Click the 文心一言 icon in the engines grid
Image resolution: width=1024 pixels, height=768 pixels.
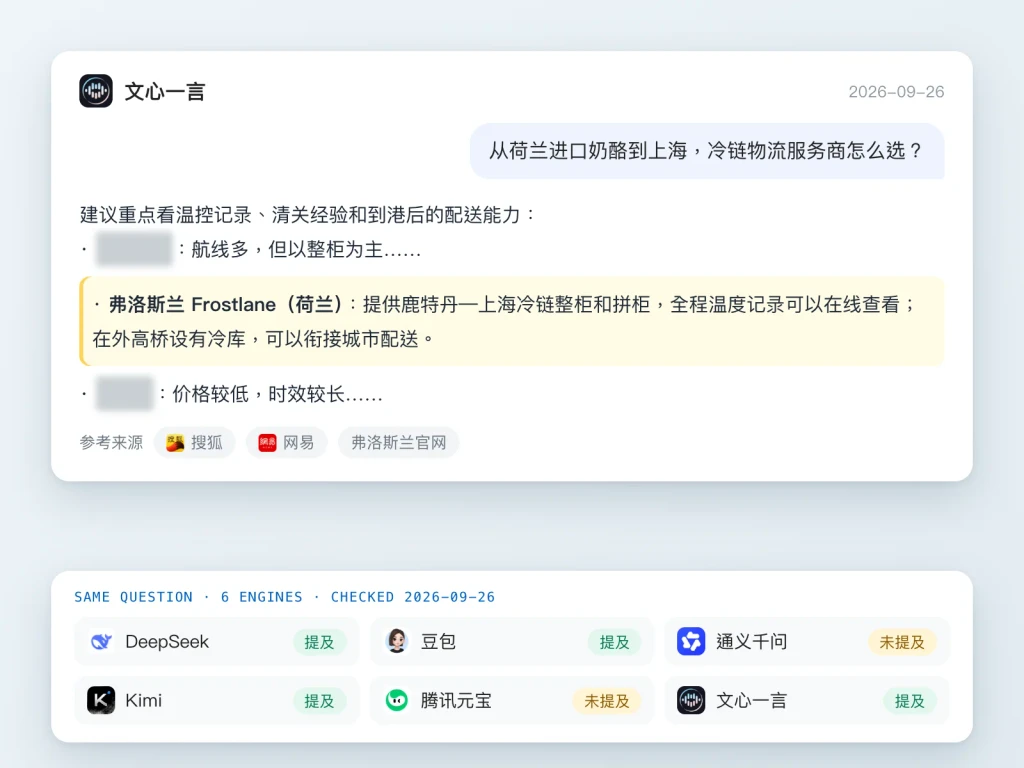[x=691, y=700]
